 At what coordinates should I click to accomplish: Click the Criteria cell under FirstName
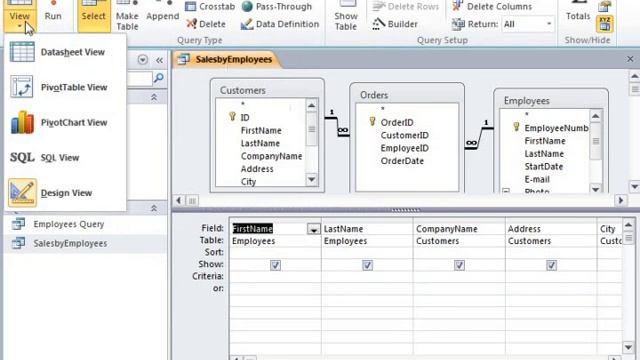point(275,277)
